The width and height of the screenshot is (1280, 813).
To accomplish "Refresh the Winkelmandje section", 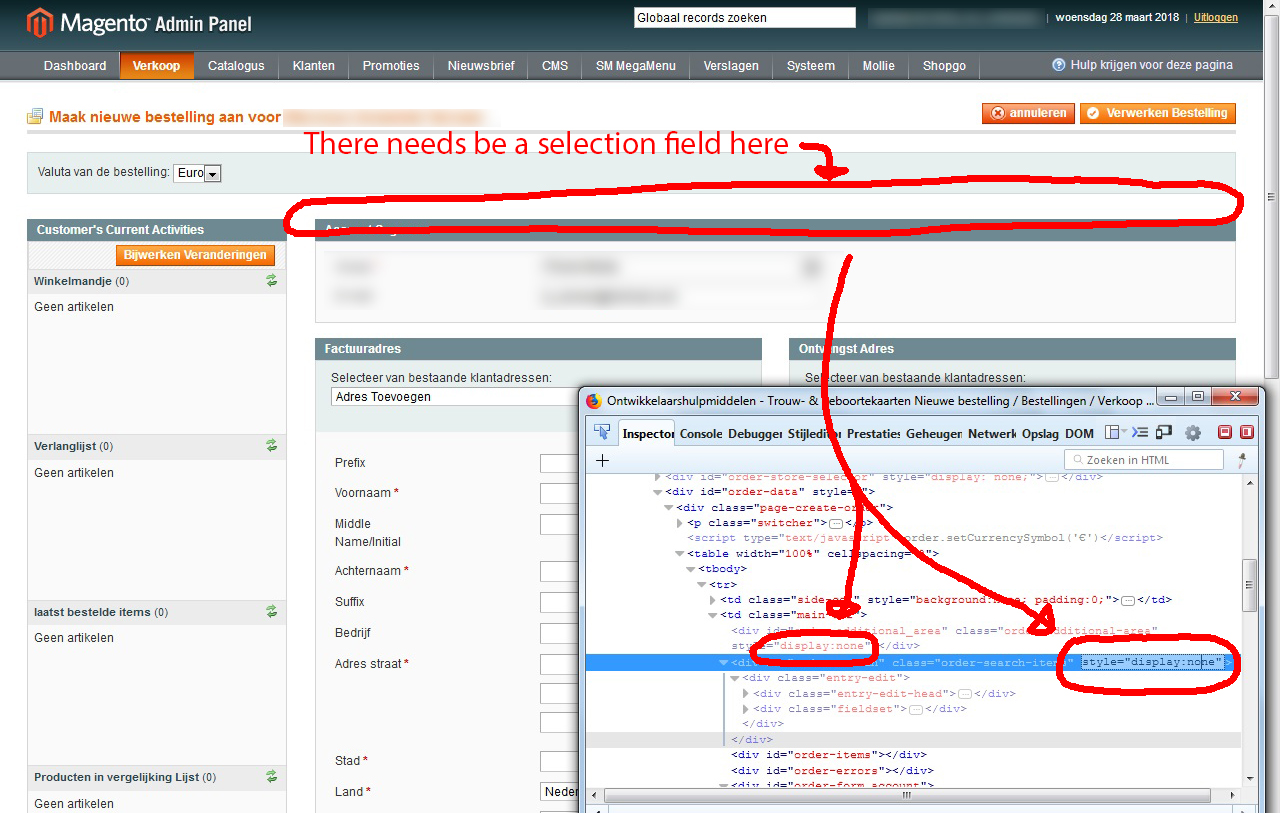I will (x=271, y=281).
